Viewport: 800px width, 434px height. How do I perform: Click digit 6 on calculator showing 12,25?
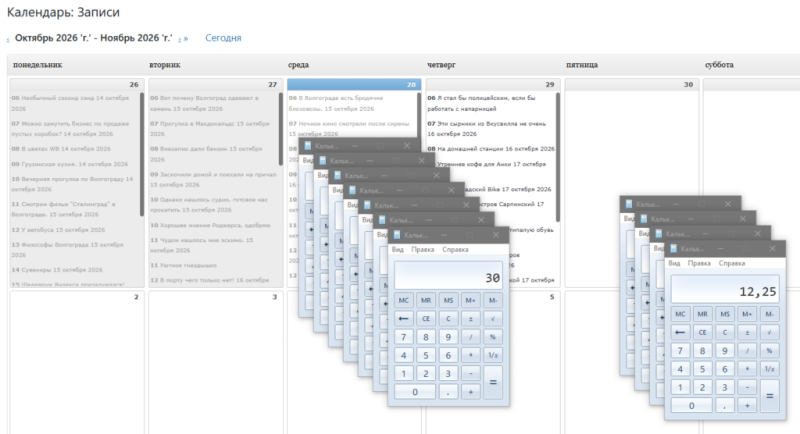724,369
